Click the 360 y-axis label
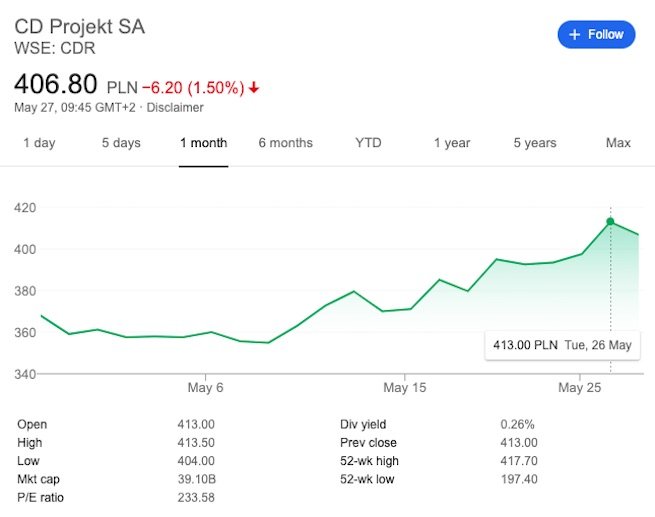 pyautogui.click(x=25, y=332)
